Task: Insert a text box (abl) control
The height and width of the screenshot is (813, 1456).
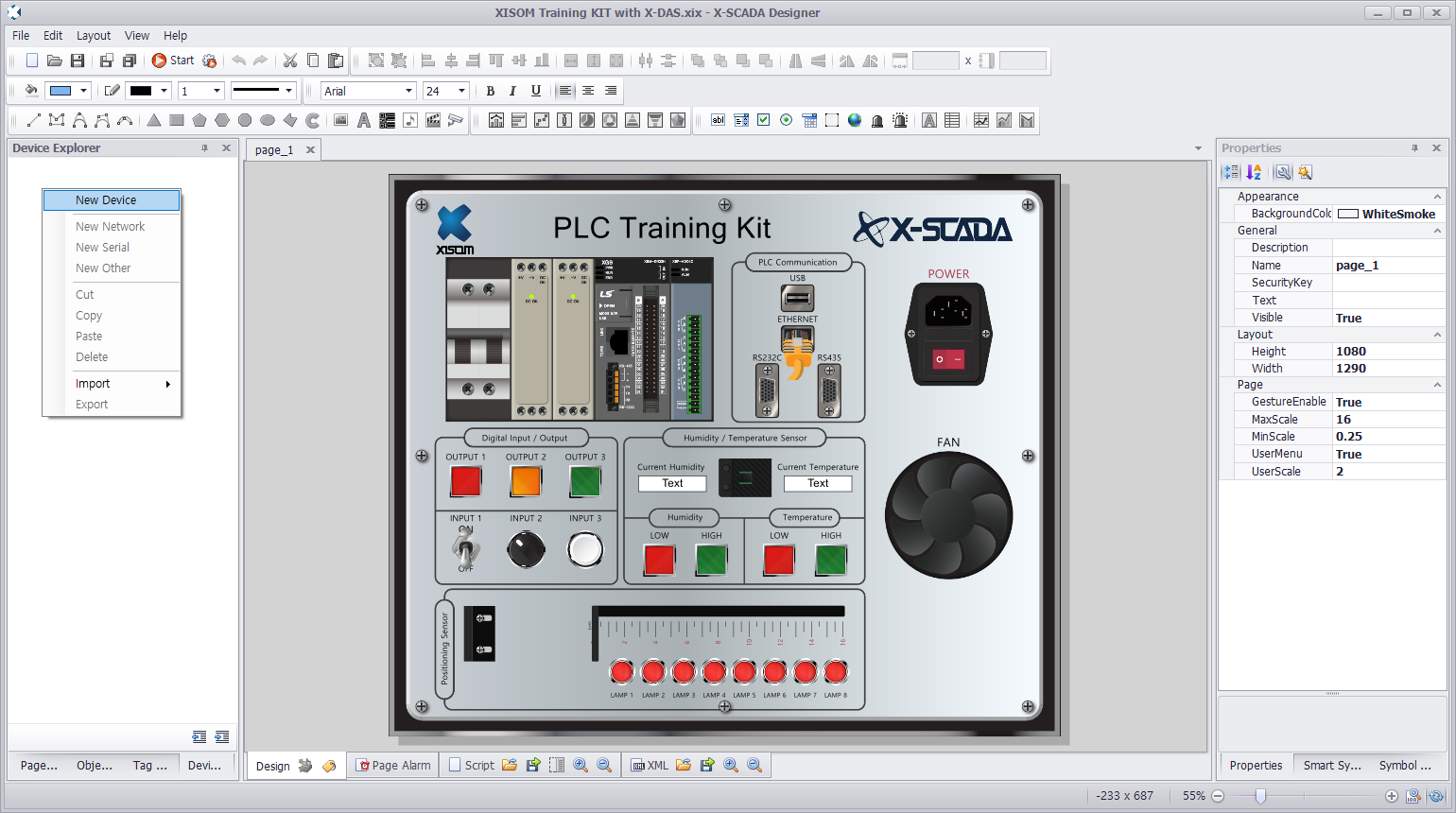Action: coord(719,120)
